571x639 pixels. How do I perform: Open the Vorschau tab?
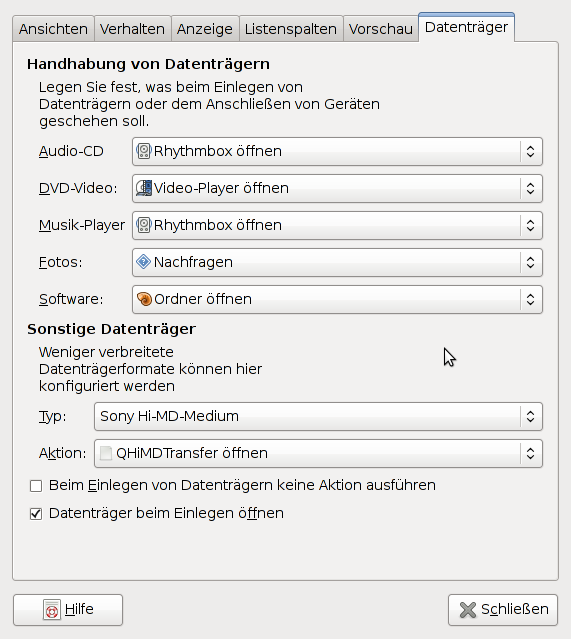pyautogui.click(x=381, y=29)
